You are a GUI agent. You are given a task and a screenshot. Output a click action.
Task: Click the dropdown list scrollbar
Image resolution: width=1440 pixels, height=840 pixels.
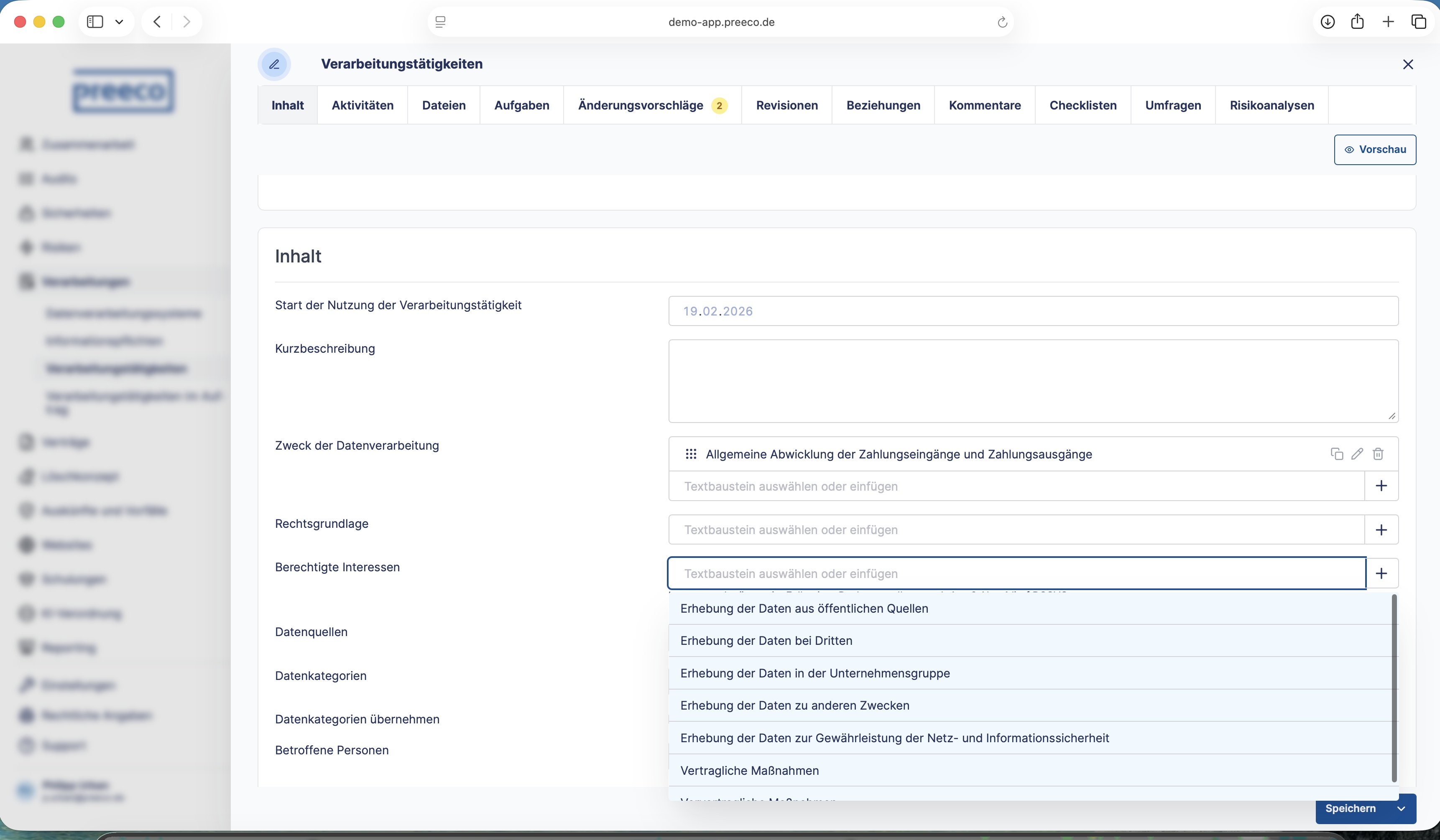1394,688
